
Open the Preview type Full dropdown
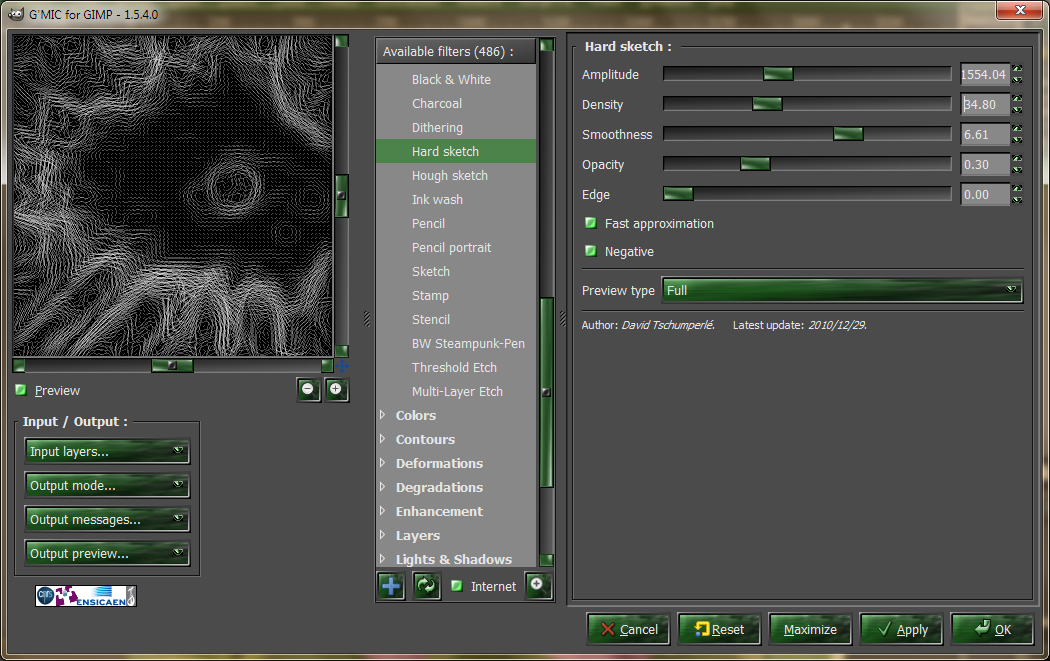pos(842,290)
